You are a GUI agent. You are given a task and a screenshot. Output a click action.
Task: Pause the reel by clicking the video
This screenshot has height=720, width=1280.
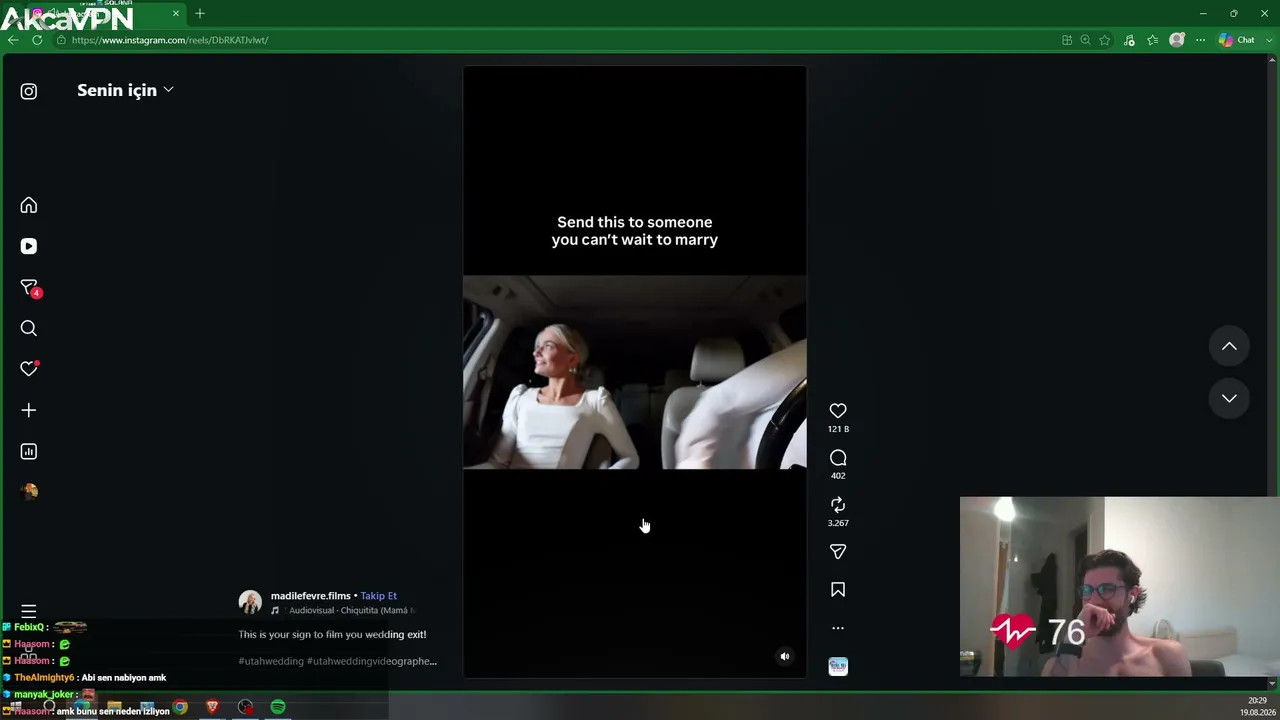(x=634, y=372)
